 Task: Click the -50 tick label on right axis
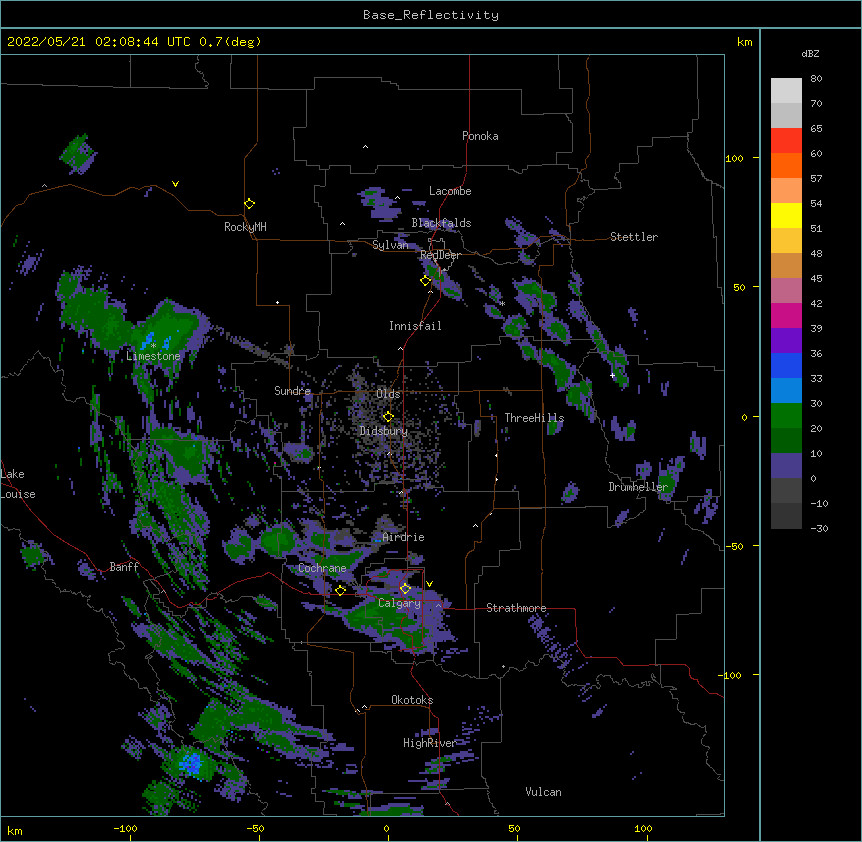734,546
